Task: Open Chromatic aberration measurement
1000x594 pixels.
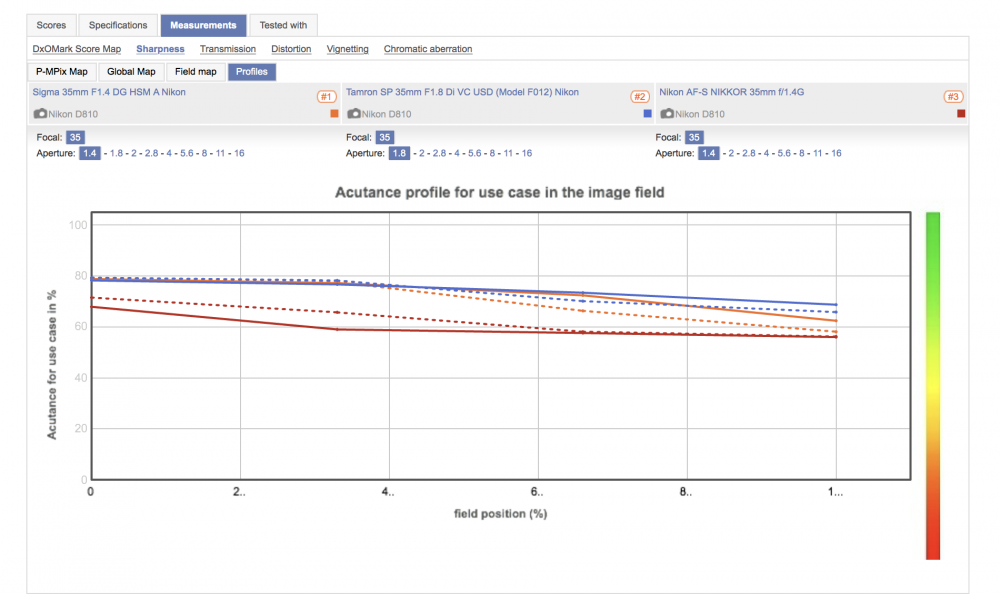Action: coord(428,48)
